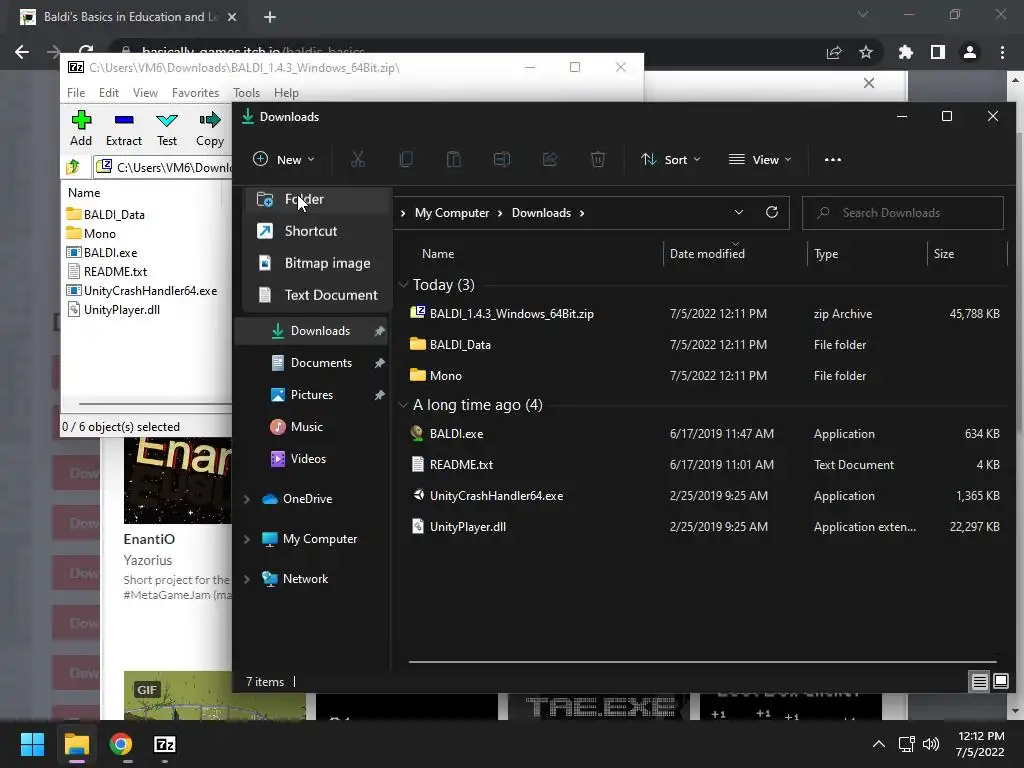Expand My Computer in navigation pane
Viewport: 1024px width, 768px height.
(247, 539)
